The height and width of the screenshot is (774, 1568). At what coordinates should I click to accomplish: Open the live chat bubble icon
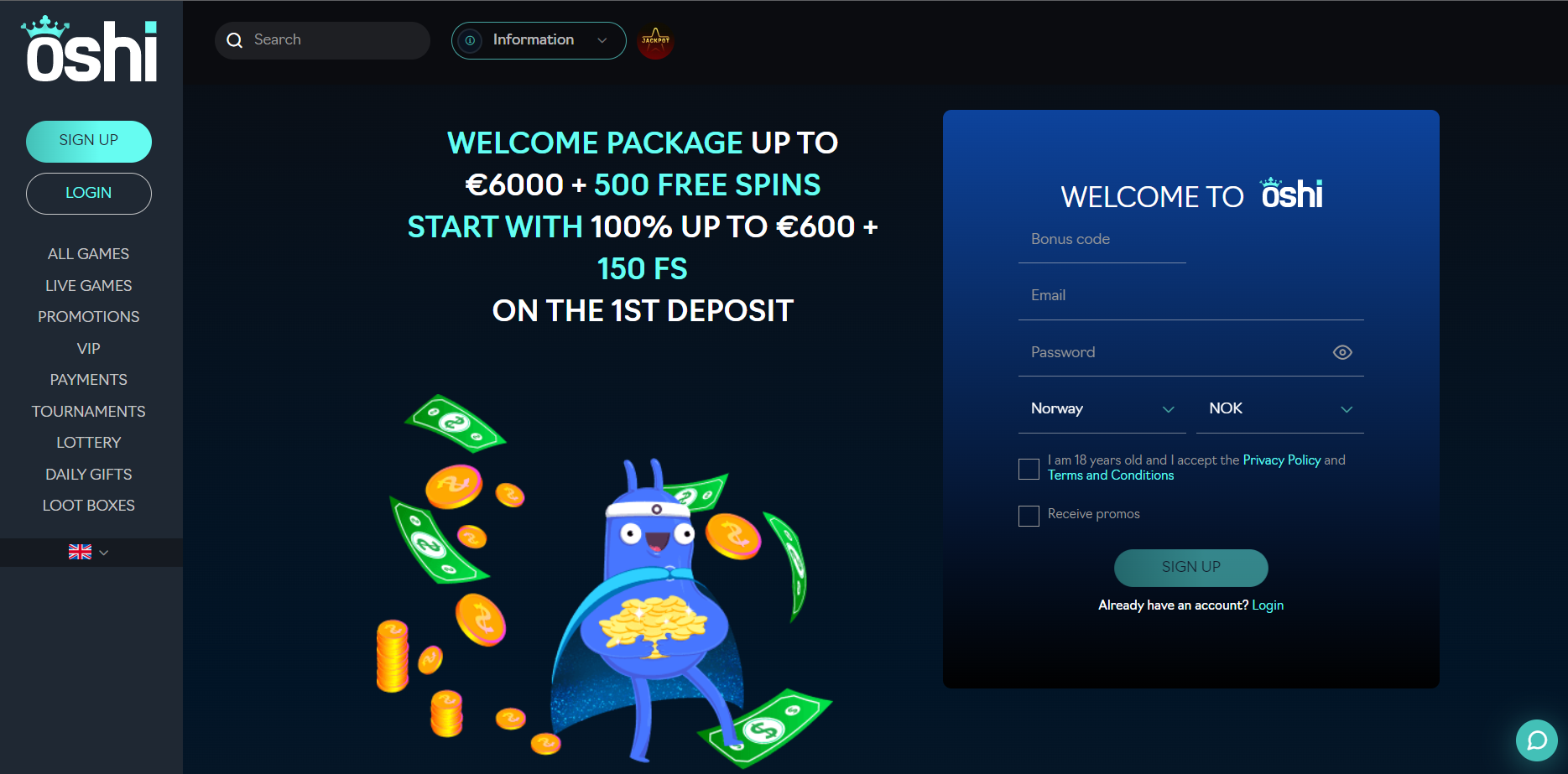coord(1537,740)
